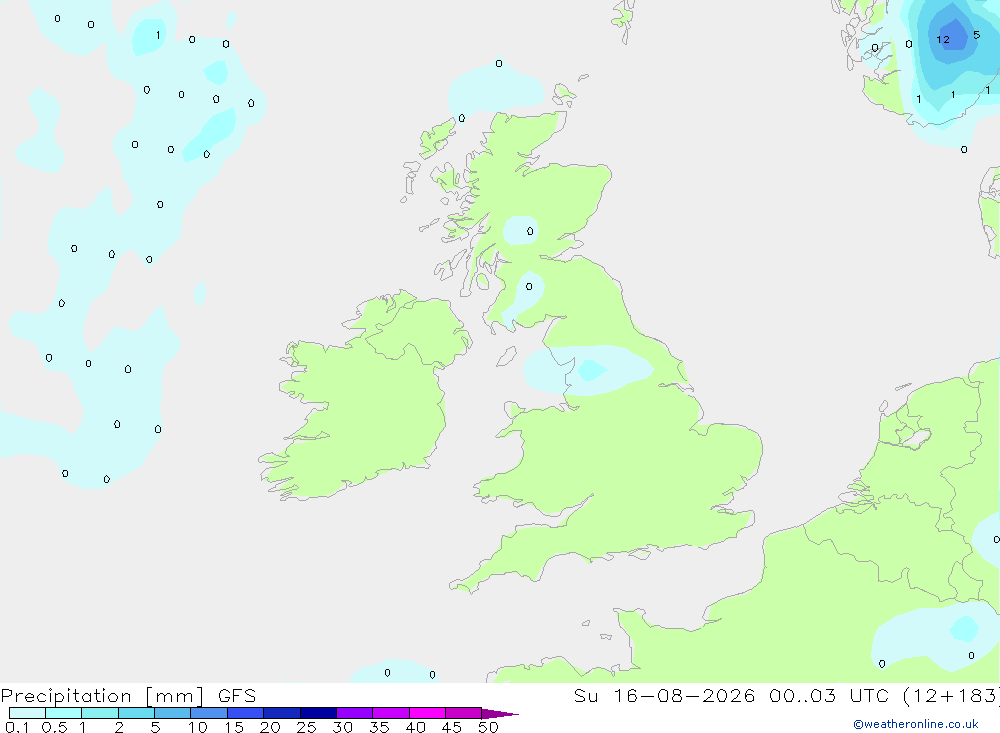The image size is (1000, 733).
Task: Click the '40' legend scale label
Action: (x=415, y=727)
